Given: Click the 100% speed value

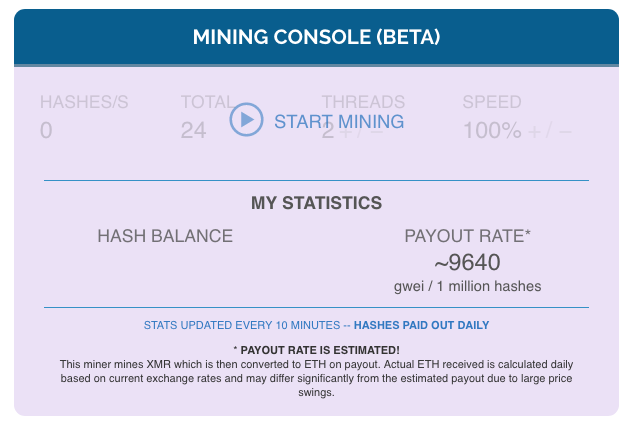Looking at the screenshot, I should coord(492,131).
